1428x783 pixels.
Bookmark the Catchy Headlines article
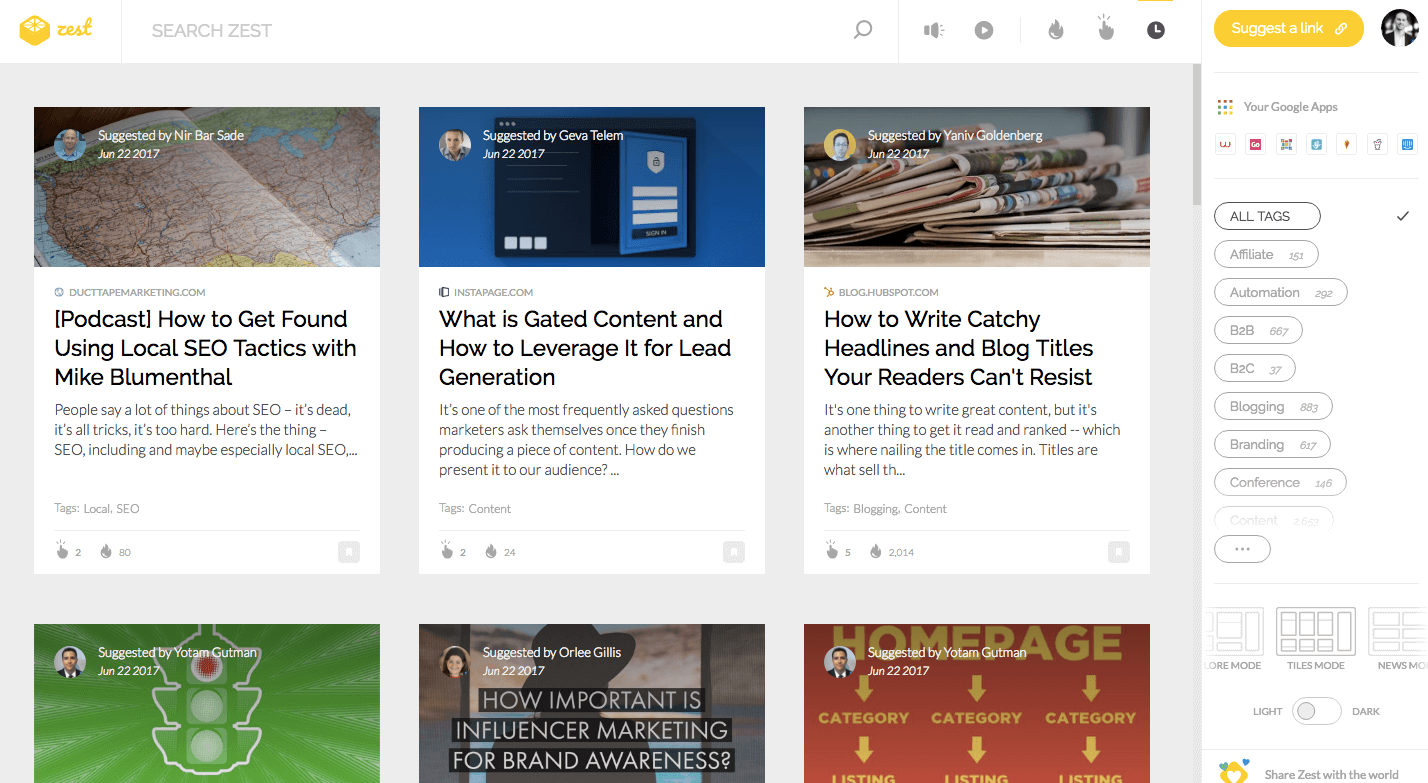(1119, 551)
